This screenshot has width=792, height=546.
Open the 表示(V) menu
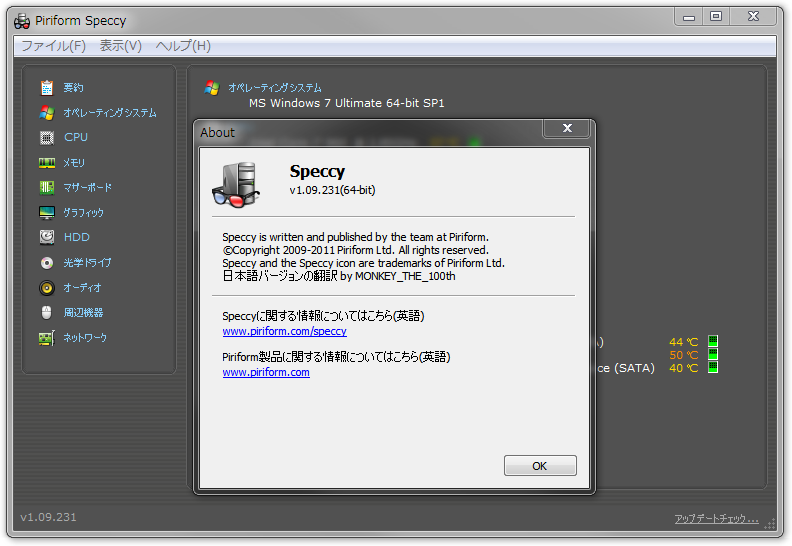pos(121,46)
